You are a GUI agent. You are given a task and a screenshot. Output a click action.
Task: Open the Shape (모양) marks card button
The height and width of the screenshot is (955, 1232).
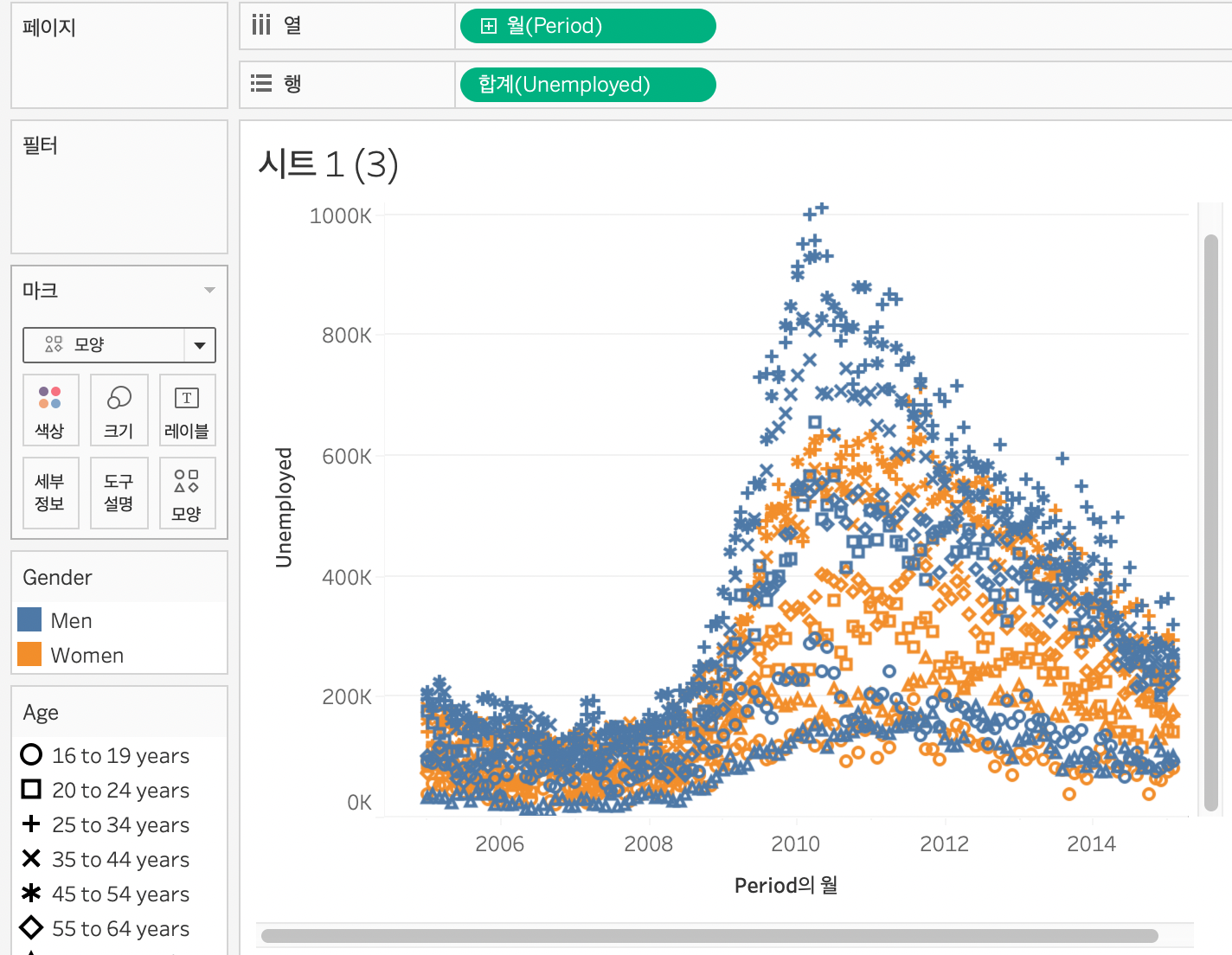pyautogui.click(x=187, y=492)
